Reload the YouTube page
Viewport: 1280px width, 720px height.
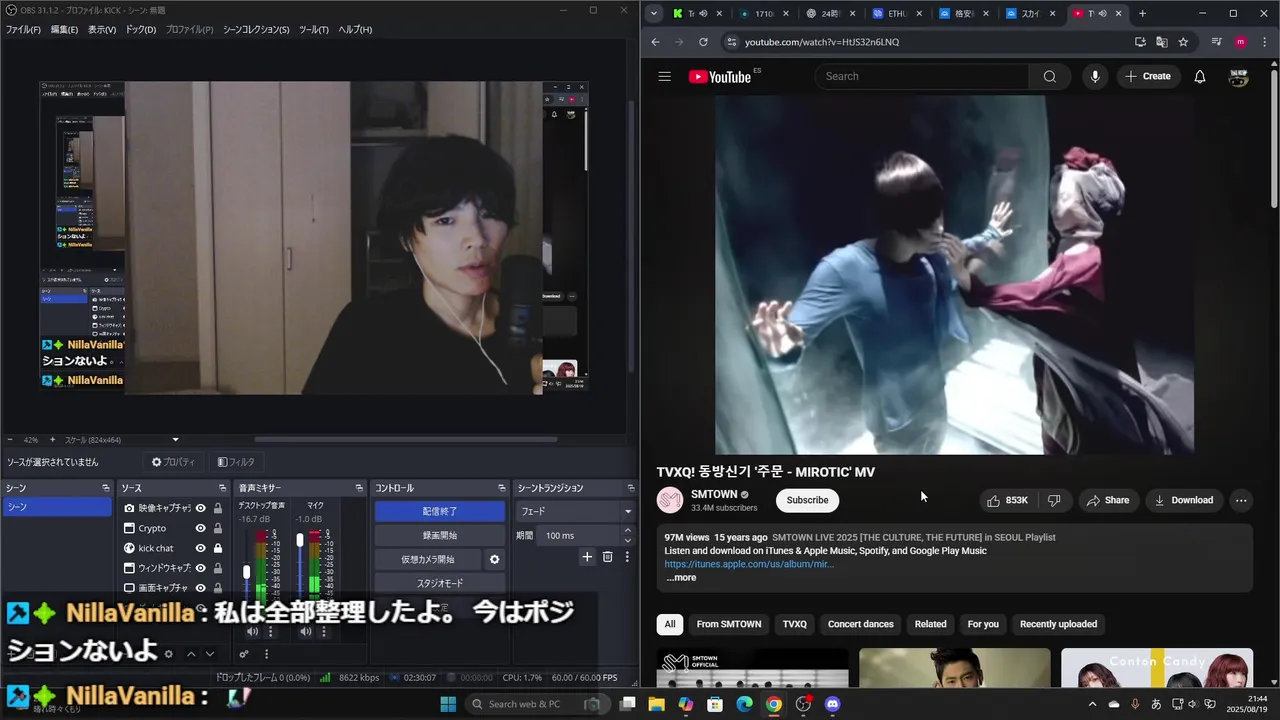pyautogui.click(x=703, y=42)
